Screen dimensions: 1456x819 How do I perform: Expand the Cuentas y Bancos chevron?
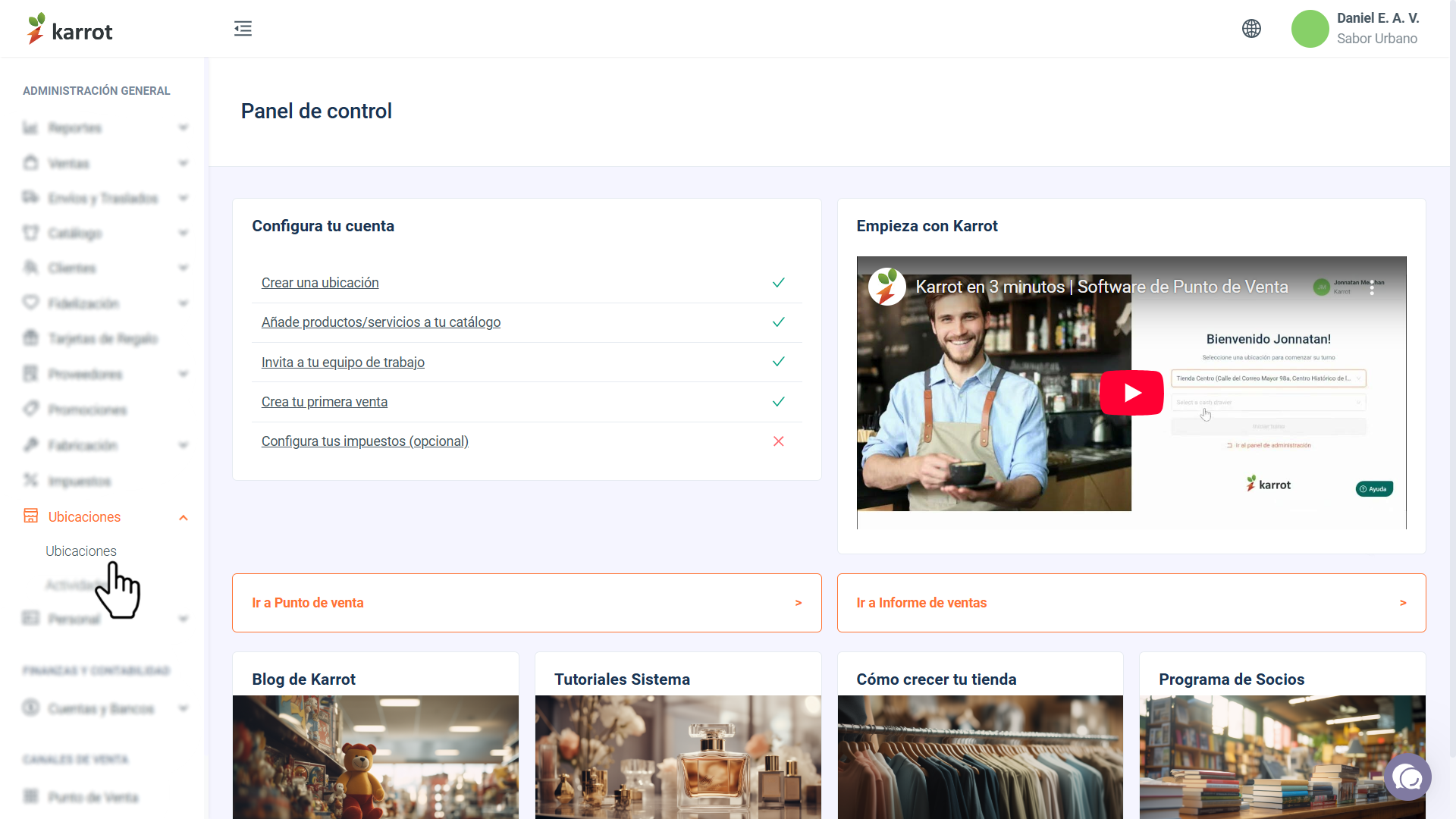184,708
